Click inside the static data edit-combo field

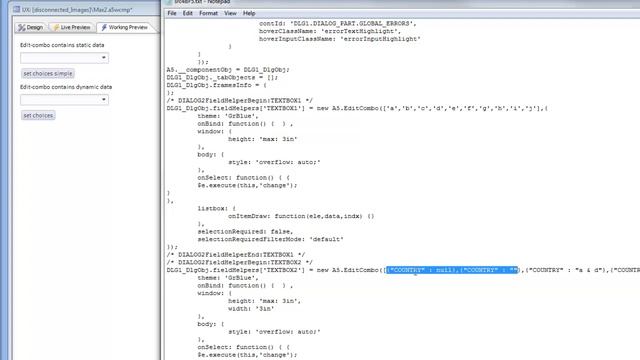[x=60, y=58]
